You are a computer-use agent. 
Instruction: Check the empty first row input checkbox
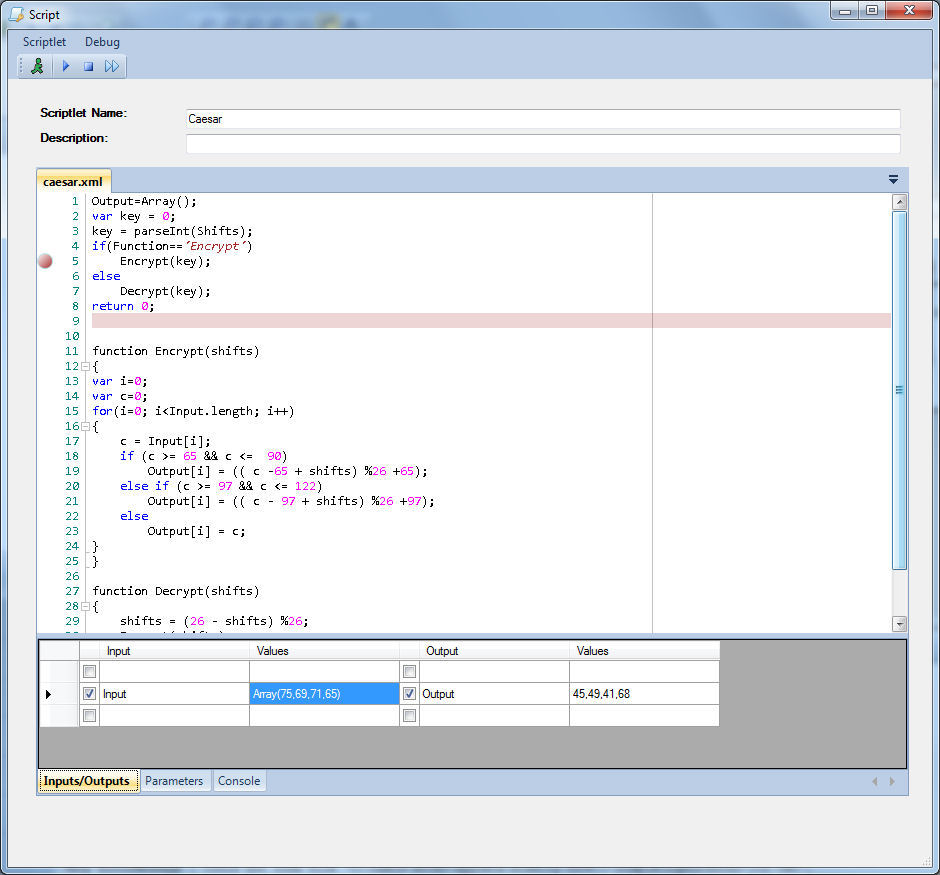[x=90, y=672]
